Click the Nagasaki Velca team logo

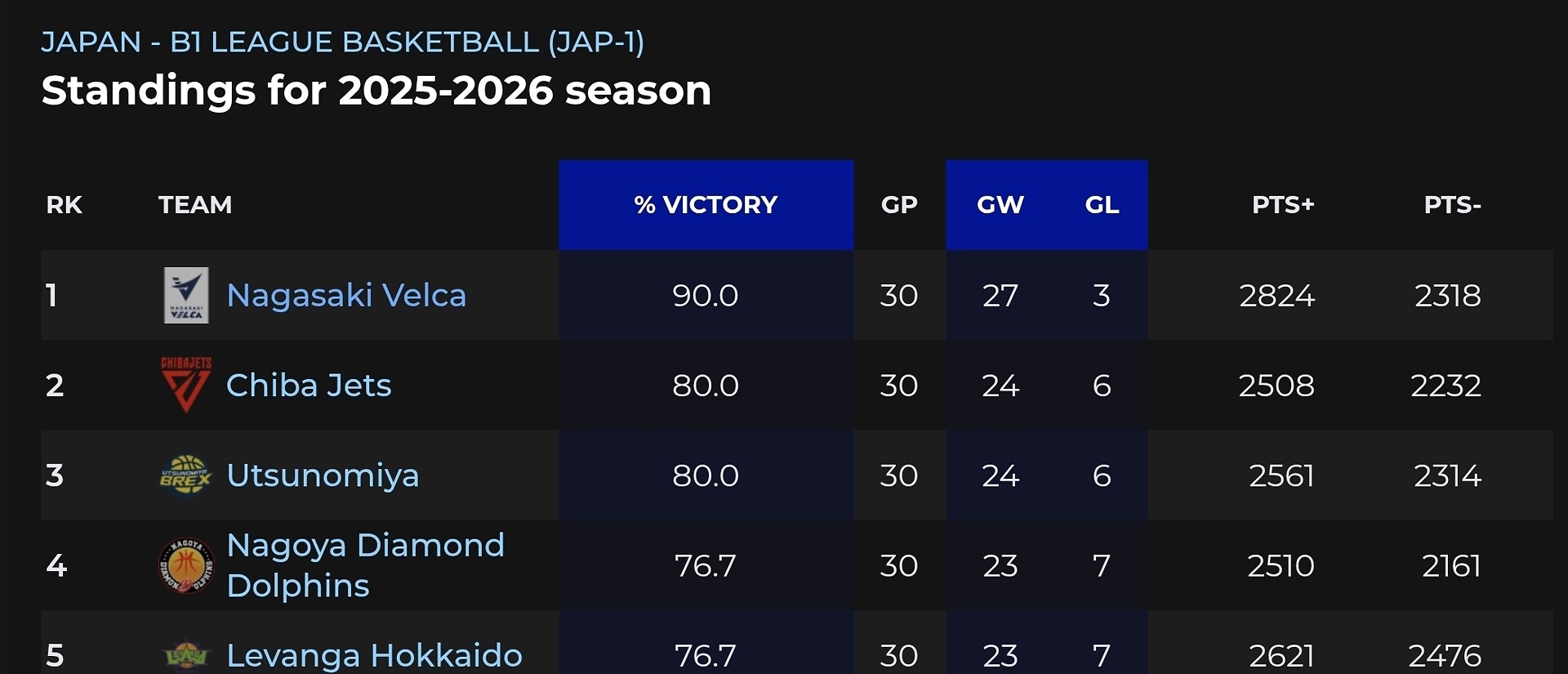tap(186, 295)
